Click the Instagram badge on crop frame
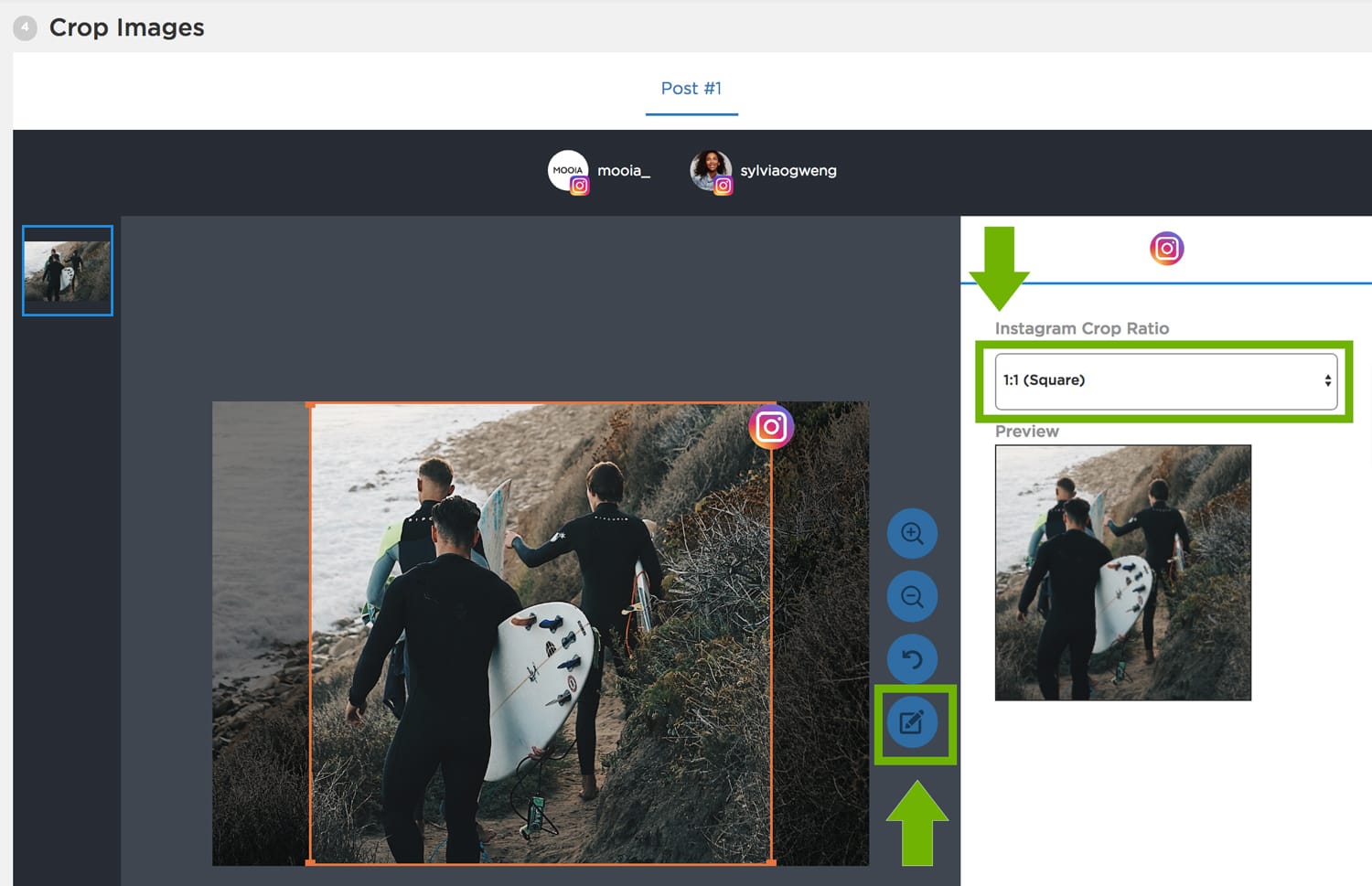 [771, 427]
